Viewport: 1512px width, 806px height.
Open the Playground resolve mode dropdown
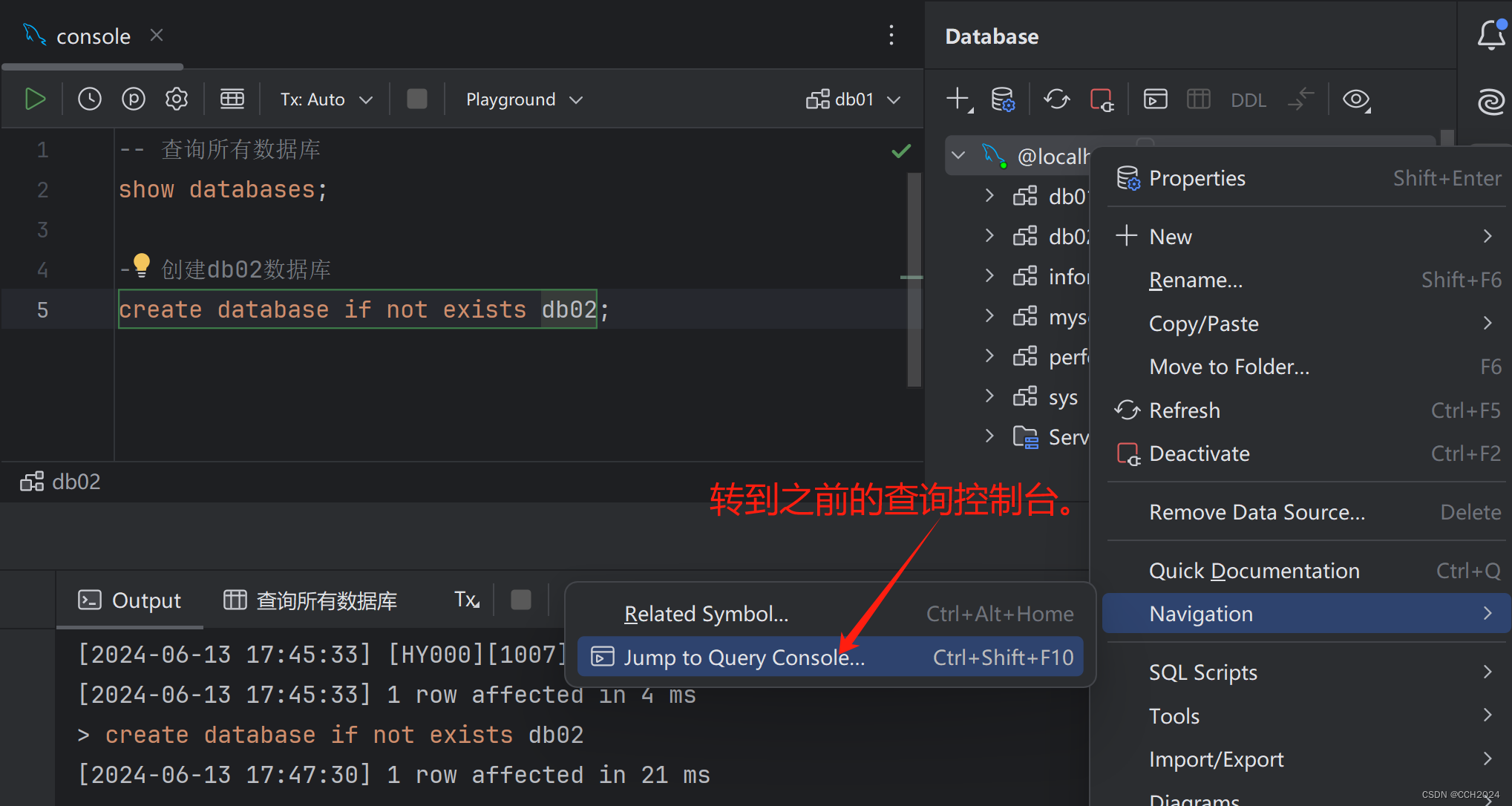(x=524, y=99)
